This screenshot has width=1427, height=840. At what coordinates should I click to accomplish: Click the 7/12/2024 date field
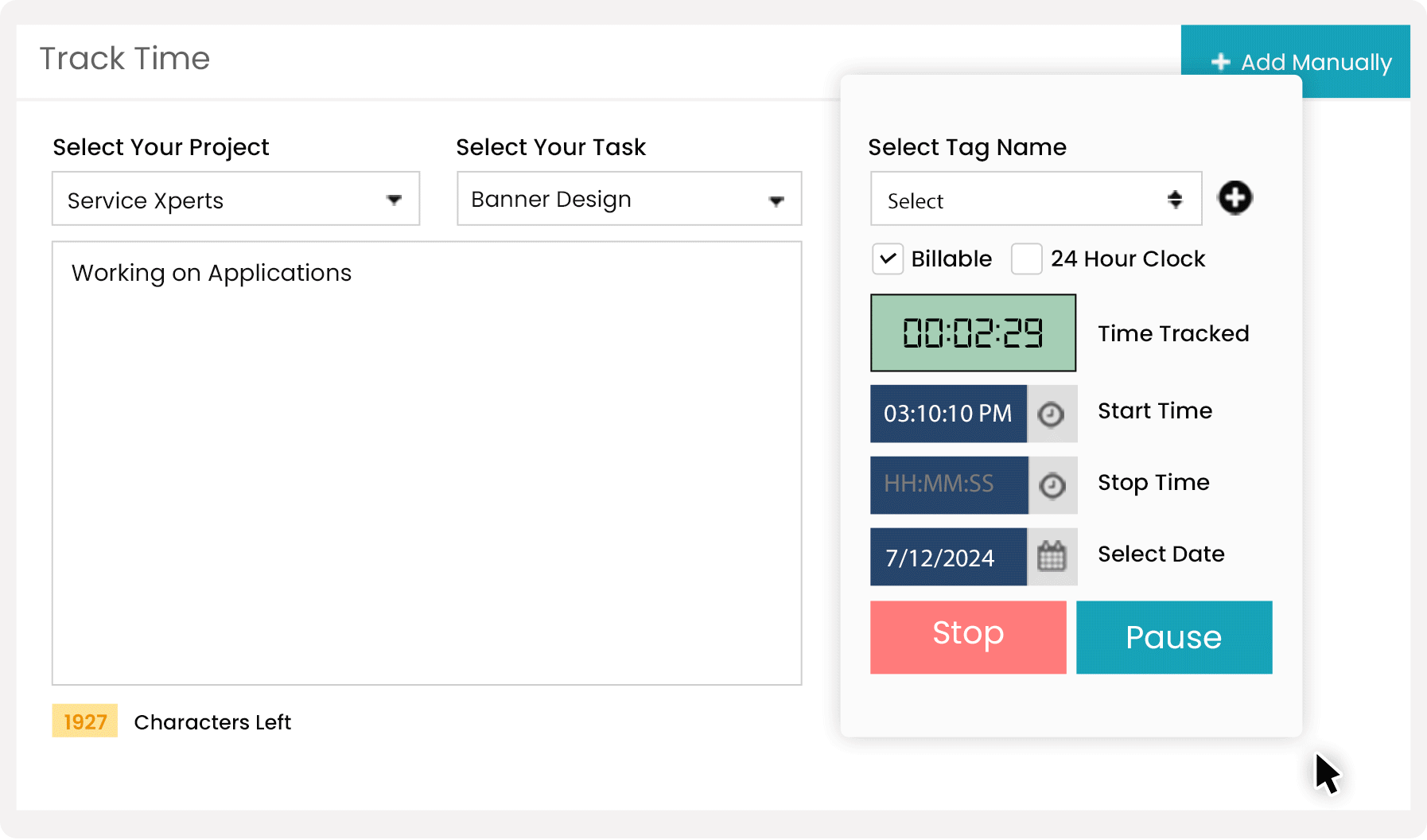pos(948,557)
